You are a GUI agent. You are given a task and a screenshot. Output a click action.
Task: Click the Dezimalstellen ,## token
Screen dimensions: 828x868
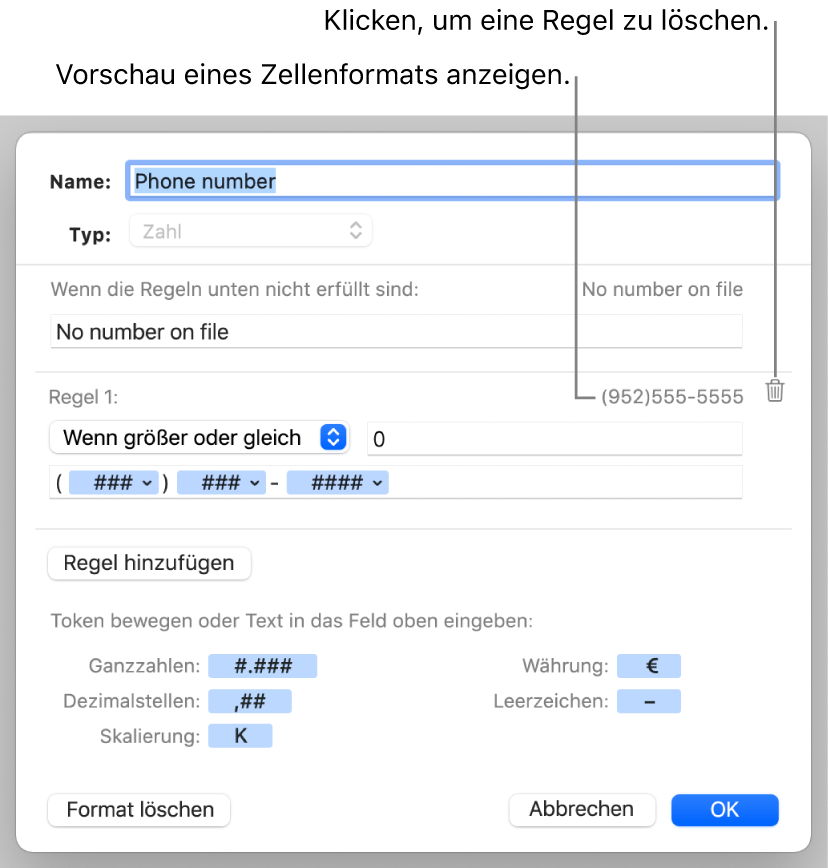(x=249, y=702)
